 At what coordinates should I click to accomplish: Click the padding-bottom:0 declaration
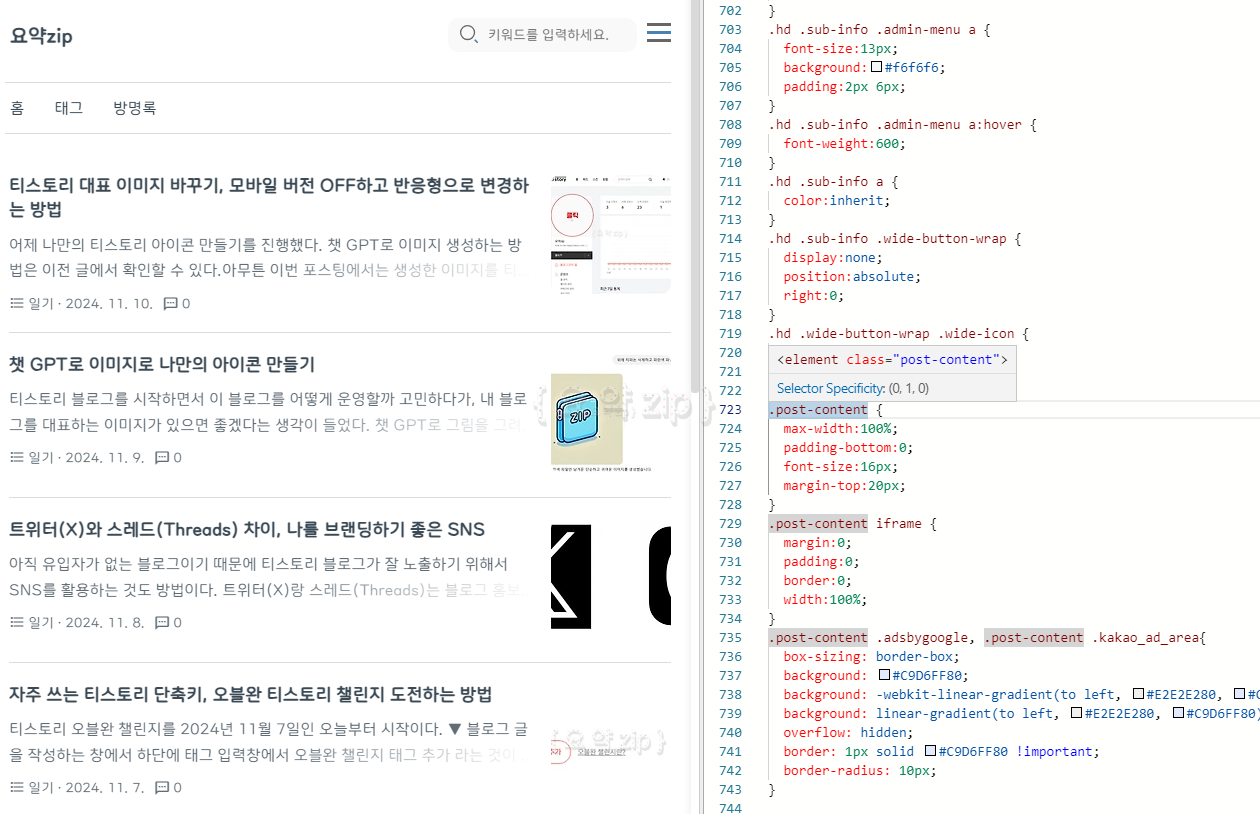point(848,448)
